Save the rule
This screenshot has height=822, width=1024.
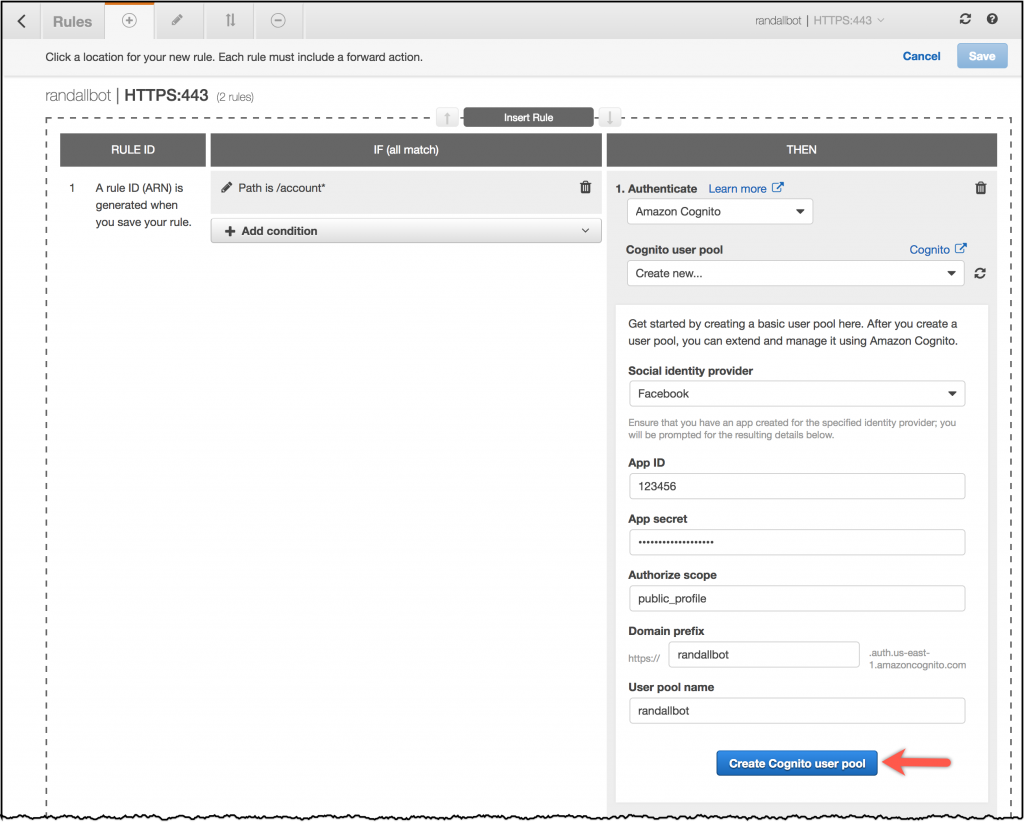[982, 56]
